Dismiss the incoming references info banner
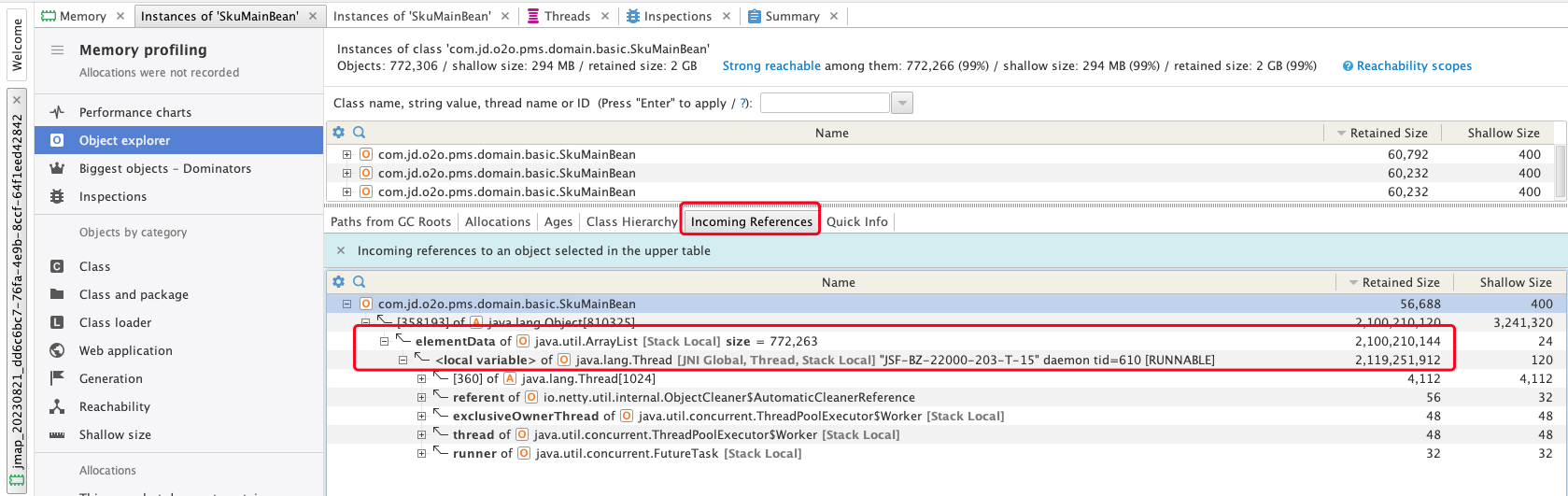 (341, 250)
